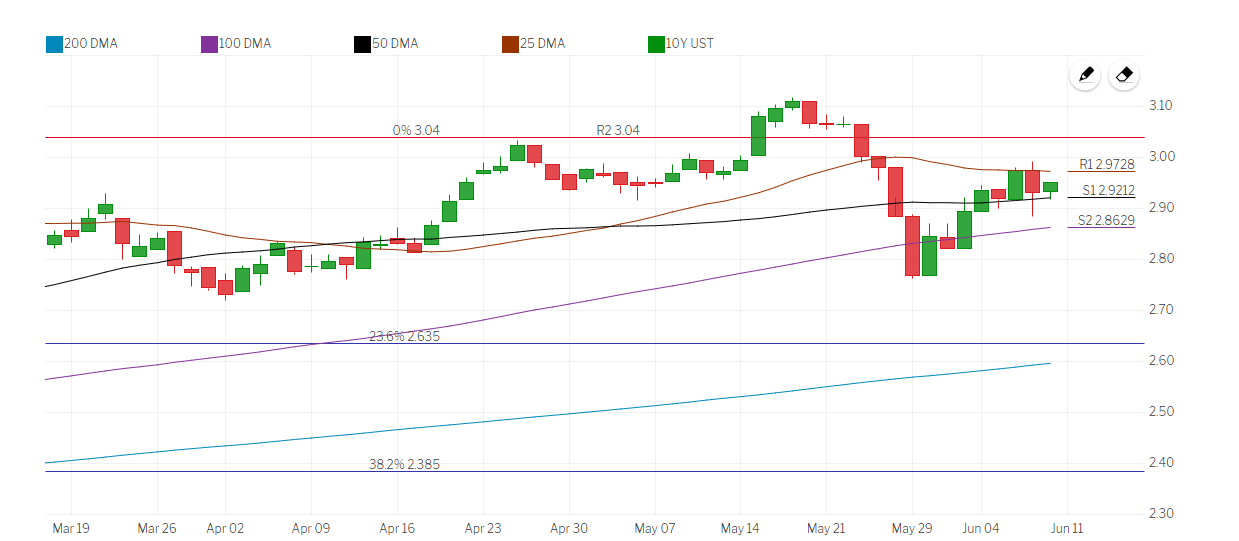Viewport: 1239px width, 541px height.
Task: Click the tall red candlestick above May 29
Action: click(912, 245)
